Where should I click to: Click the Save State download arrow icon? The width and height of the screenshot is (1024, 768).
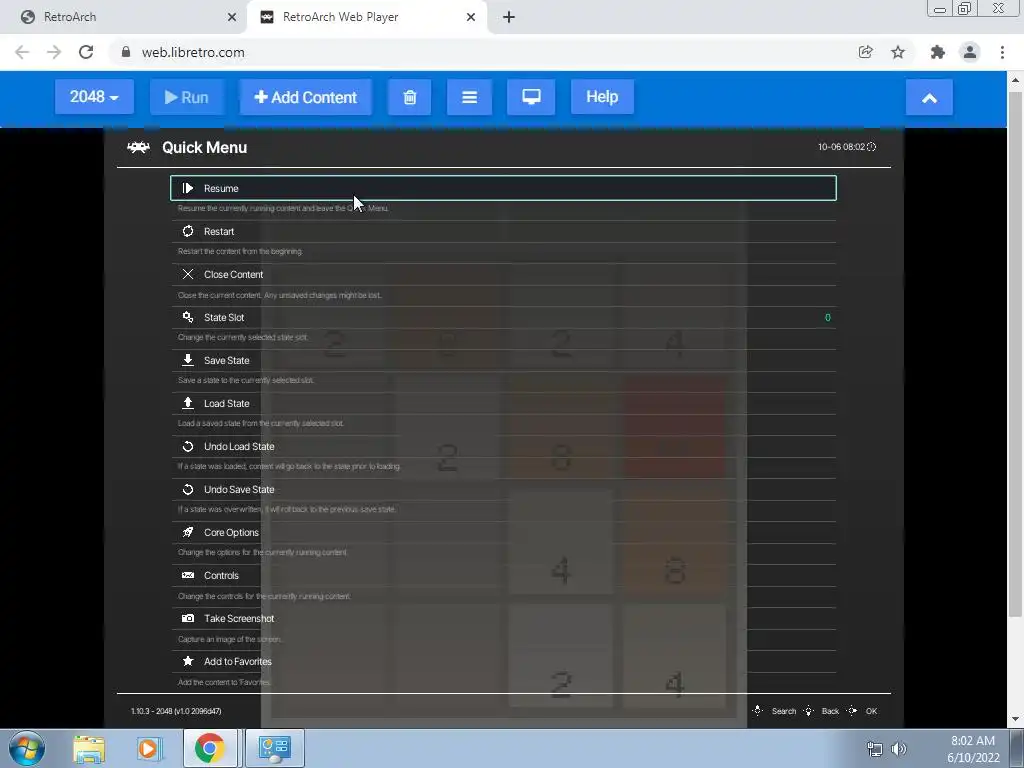coord(187,360)
